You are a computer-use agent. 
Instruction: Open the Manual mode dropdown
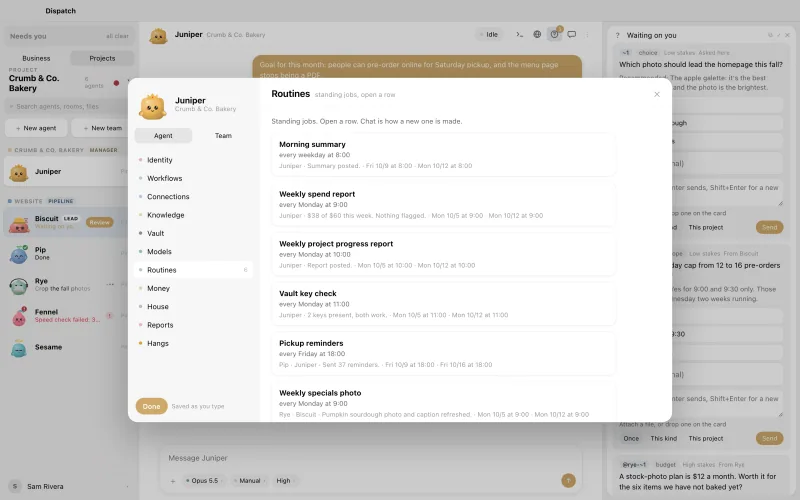250,481
